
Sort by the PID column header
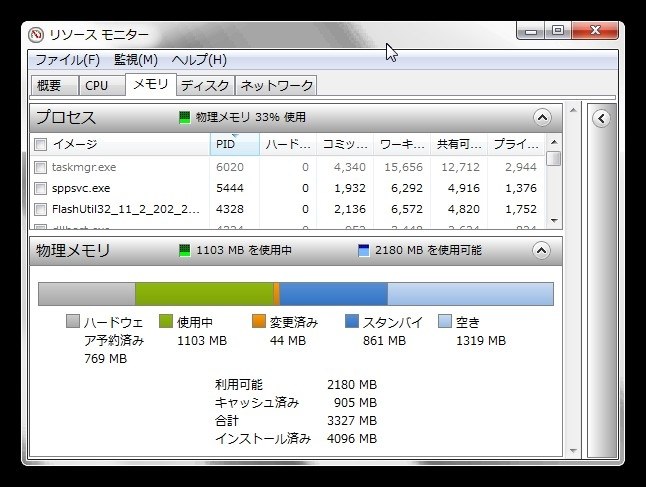234,144
